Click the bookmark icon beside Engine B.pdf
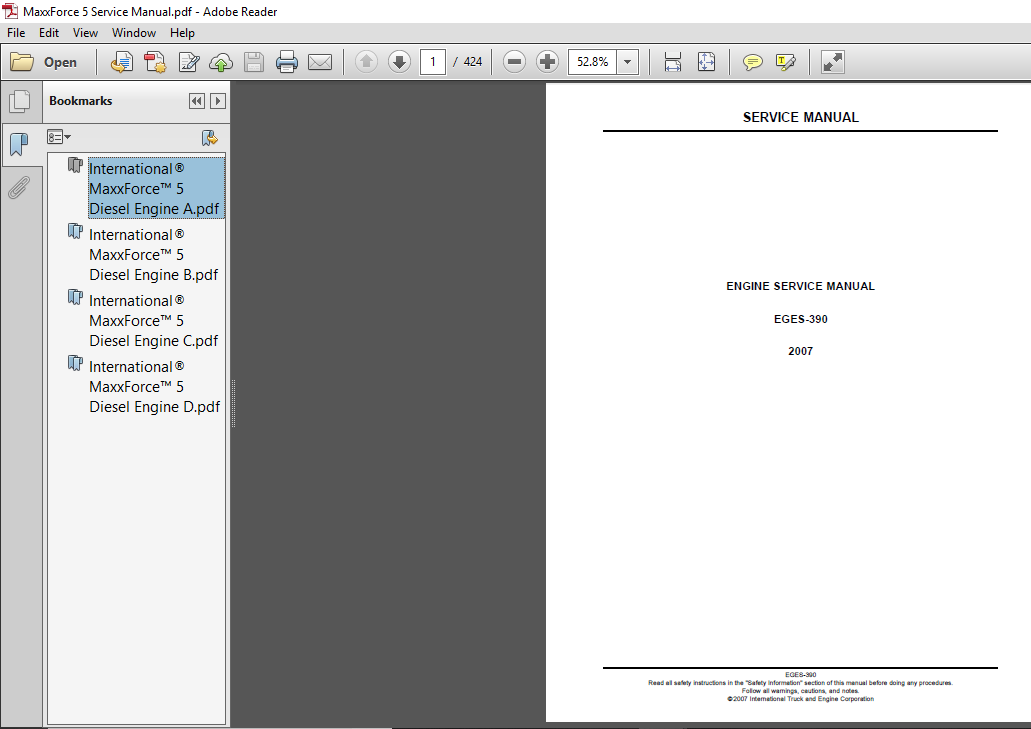 (75, 231)
